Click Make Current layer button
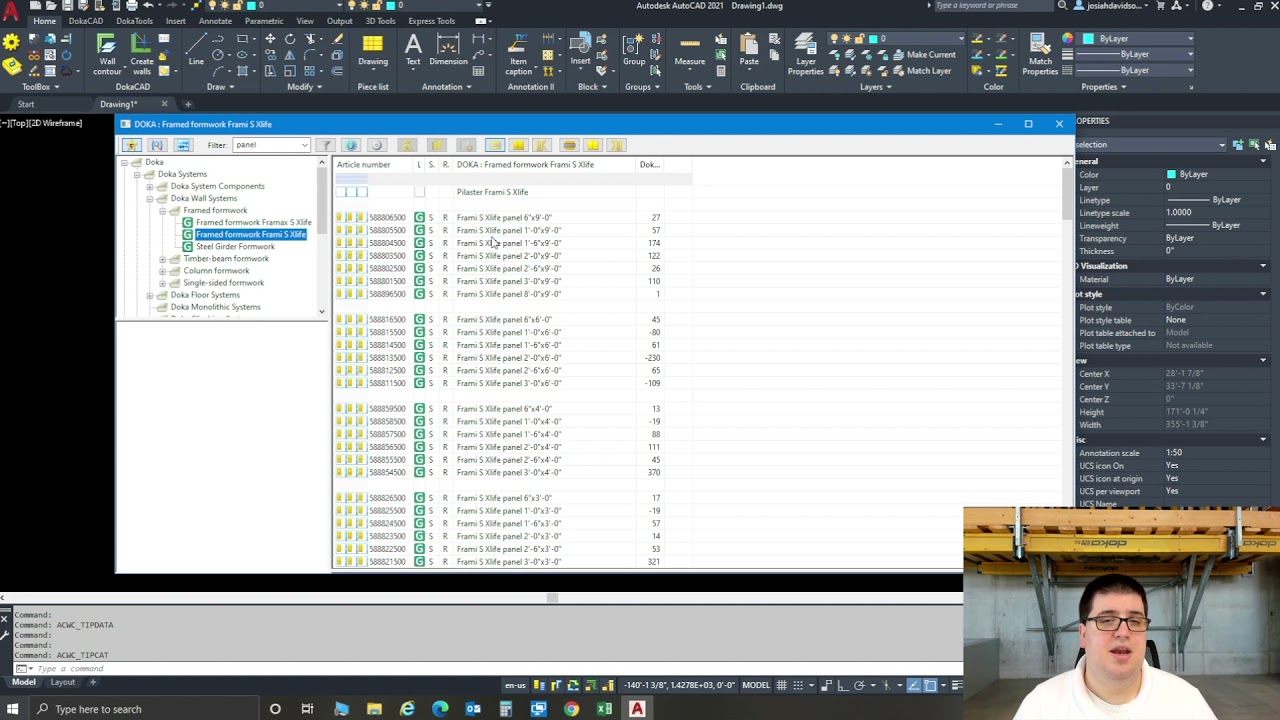This screenshot has height=720, width=1280. (923, 55)
